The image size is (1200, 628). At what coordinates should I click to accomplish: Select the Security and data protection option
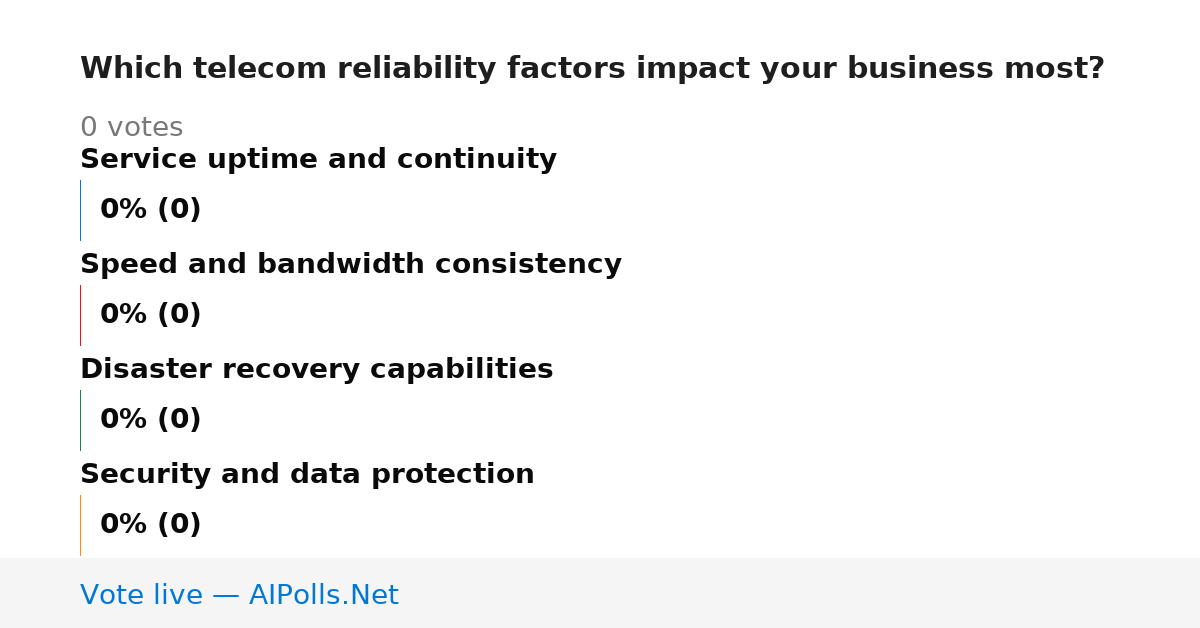307,475
